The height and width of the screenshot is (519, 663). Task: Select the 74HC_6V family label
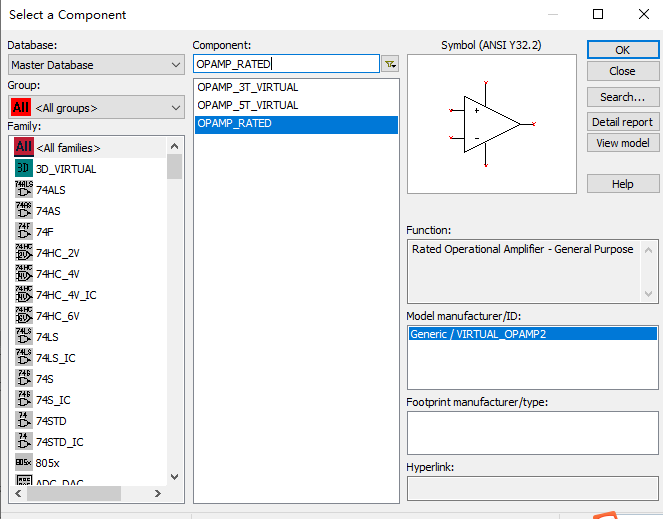tap(58, 316)
